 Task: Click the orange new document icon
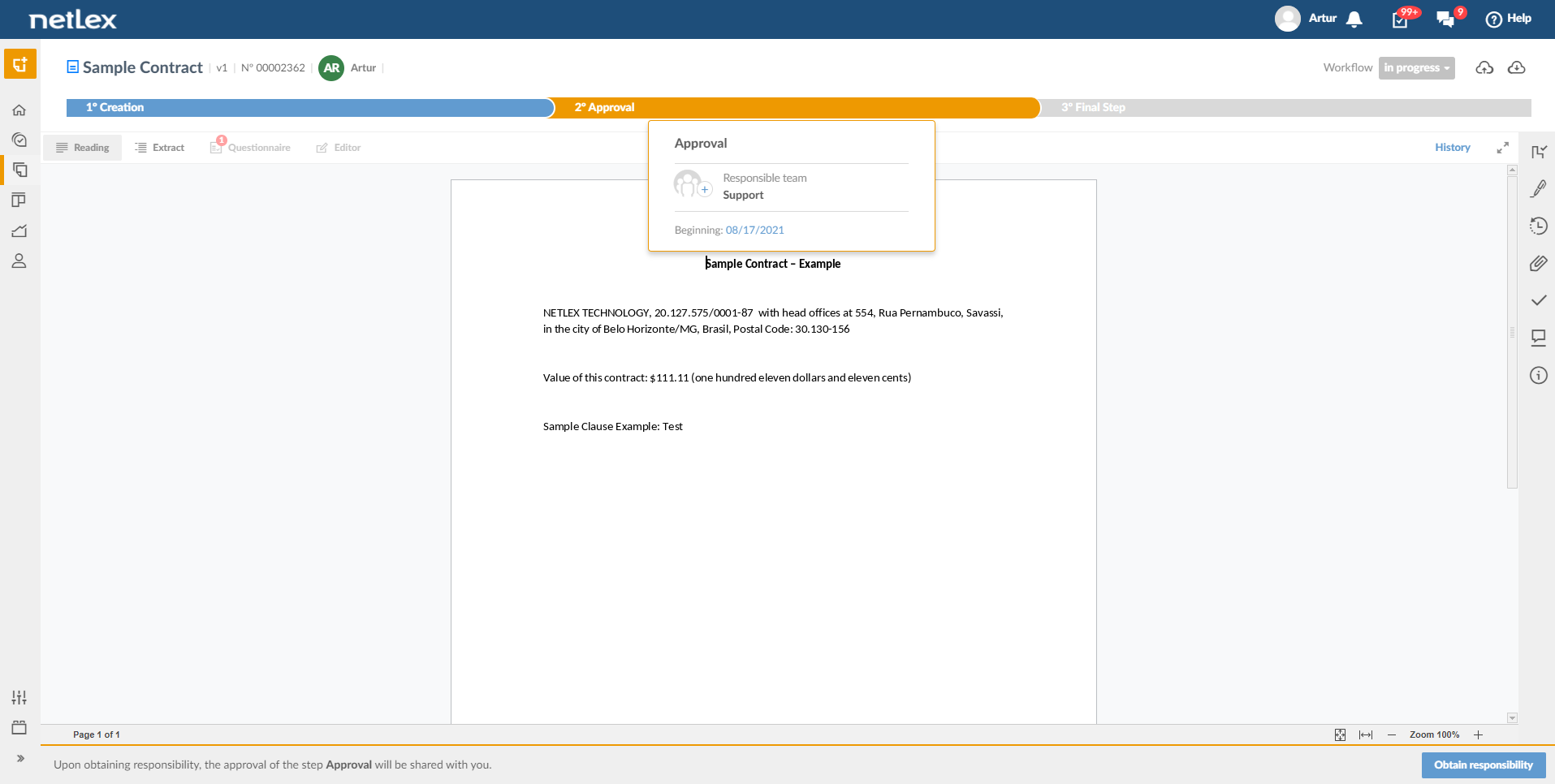(x=19, y=64)
